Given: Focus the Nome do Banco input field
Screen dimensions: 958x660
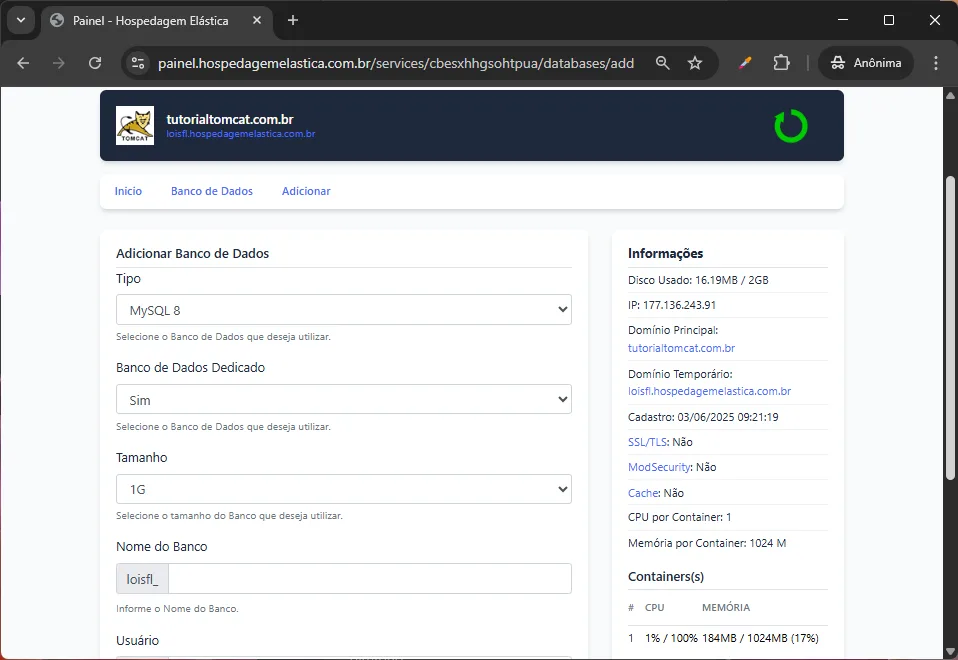Looking at the screenshot, I should [370, 579].
